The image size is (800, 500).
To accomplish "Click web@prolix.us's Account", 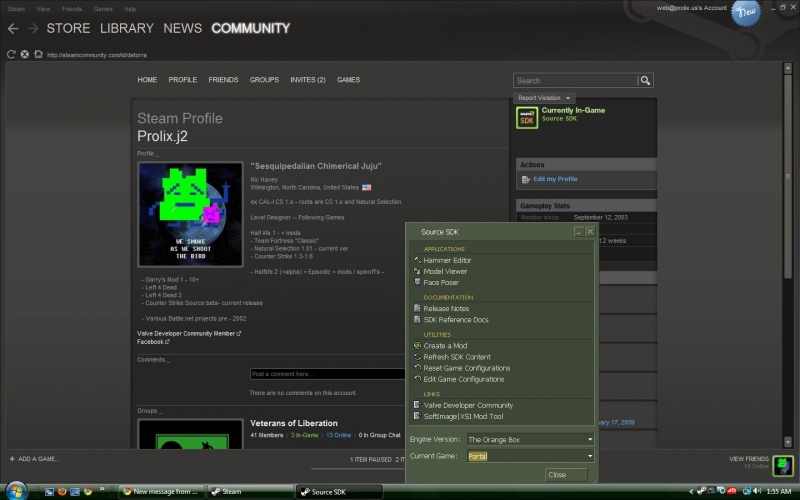I will (x=691, y=8).
